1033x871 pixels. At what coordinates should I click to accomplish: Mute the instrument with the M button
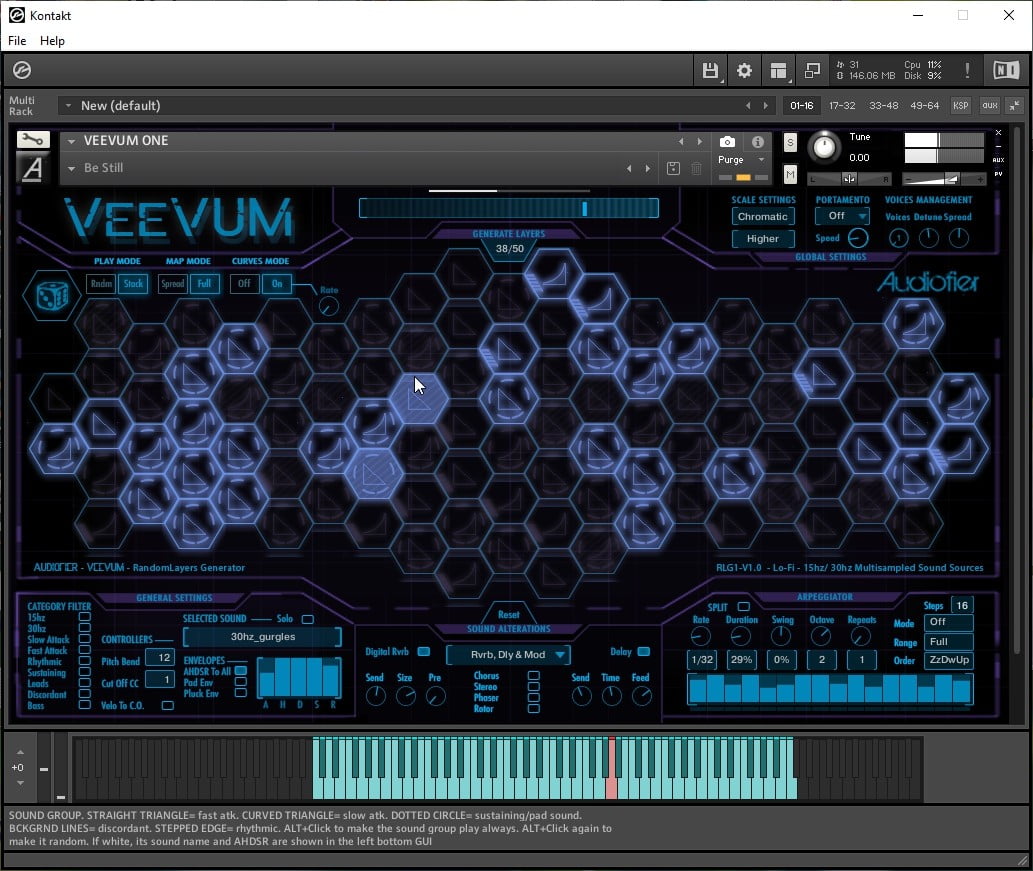pyautogui.click(x=790, y=174)
